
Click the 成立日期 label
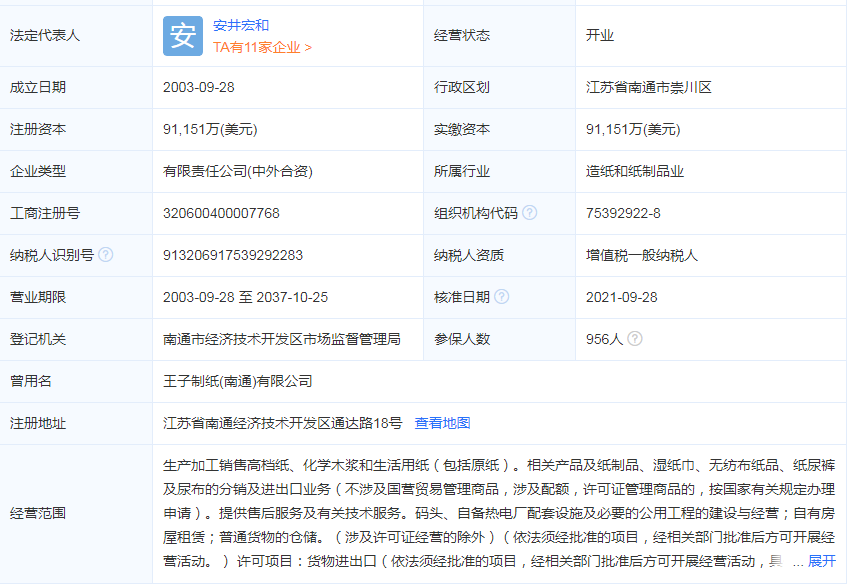[38, 87]
